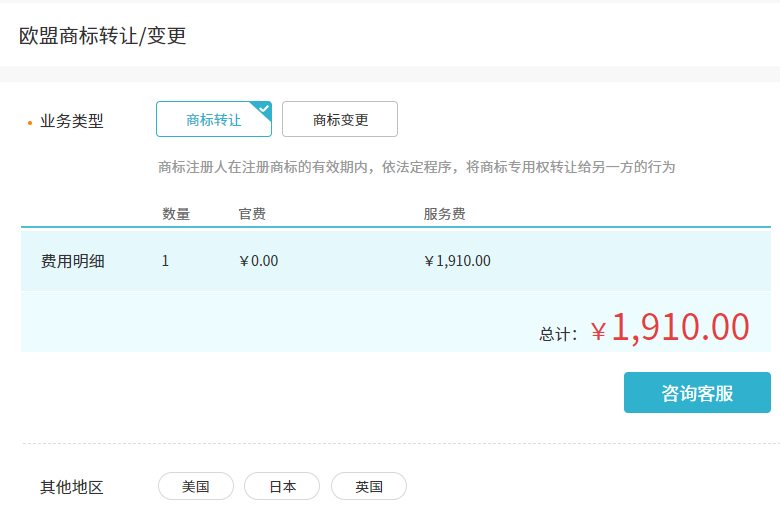The height and width of the screenshot is (516, 780).
Task: Click the 费用明细 row label
Action: pos(72,262)
